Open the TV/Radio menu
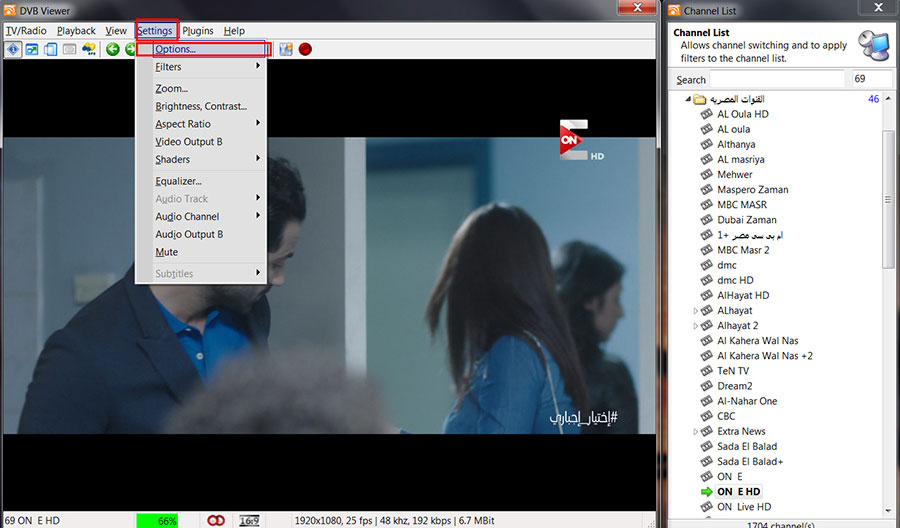This screenshot has height=528, width=900. 26,30
